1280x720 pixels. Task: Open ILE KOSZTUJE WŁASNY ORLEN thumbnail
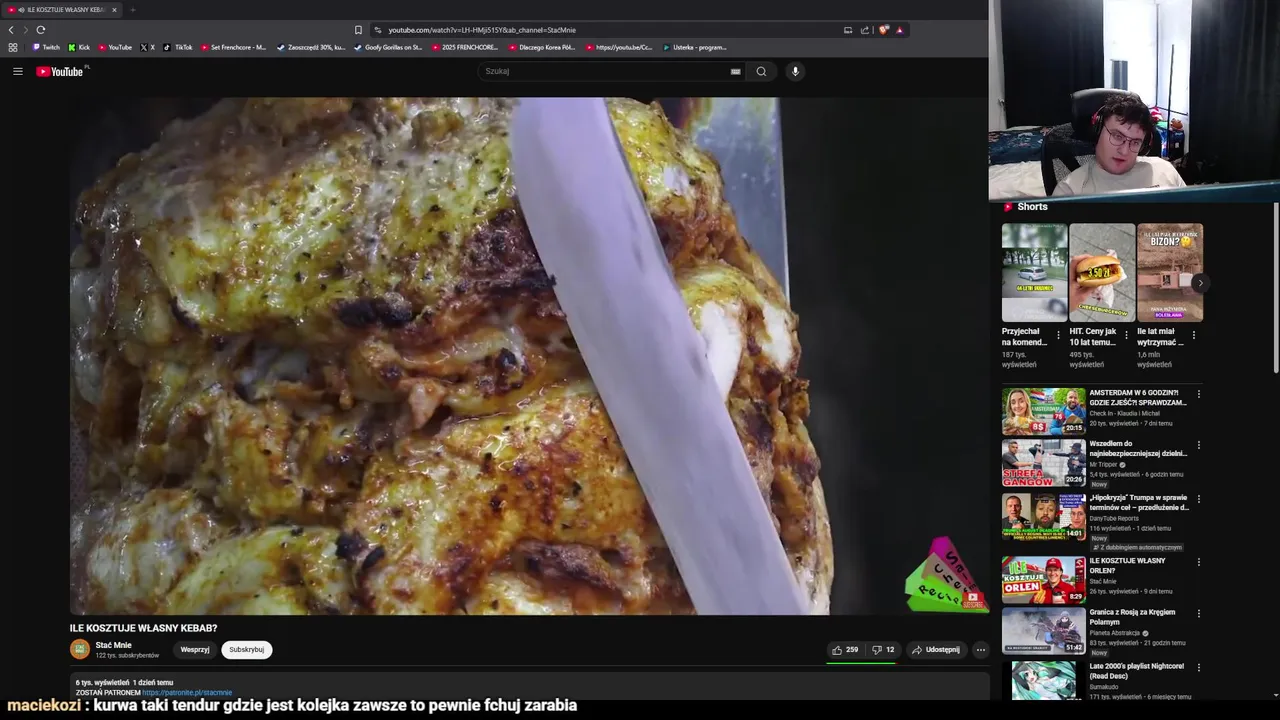1044,579
